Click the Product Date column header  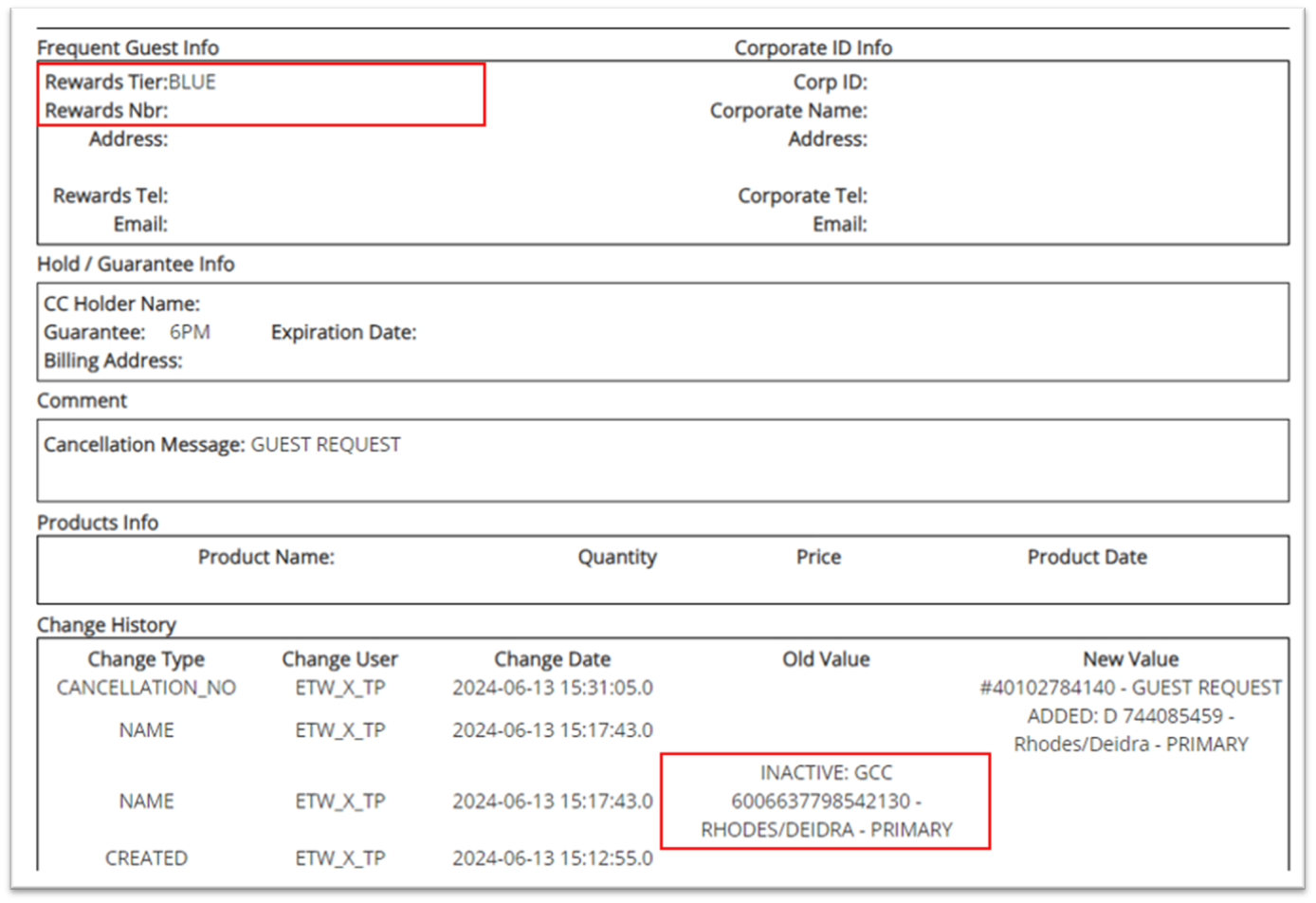coord(1087,557)
